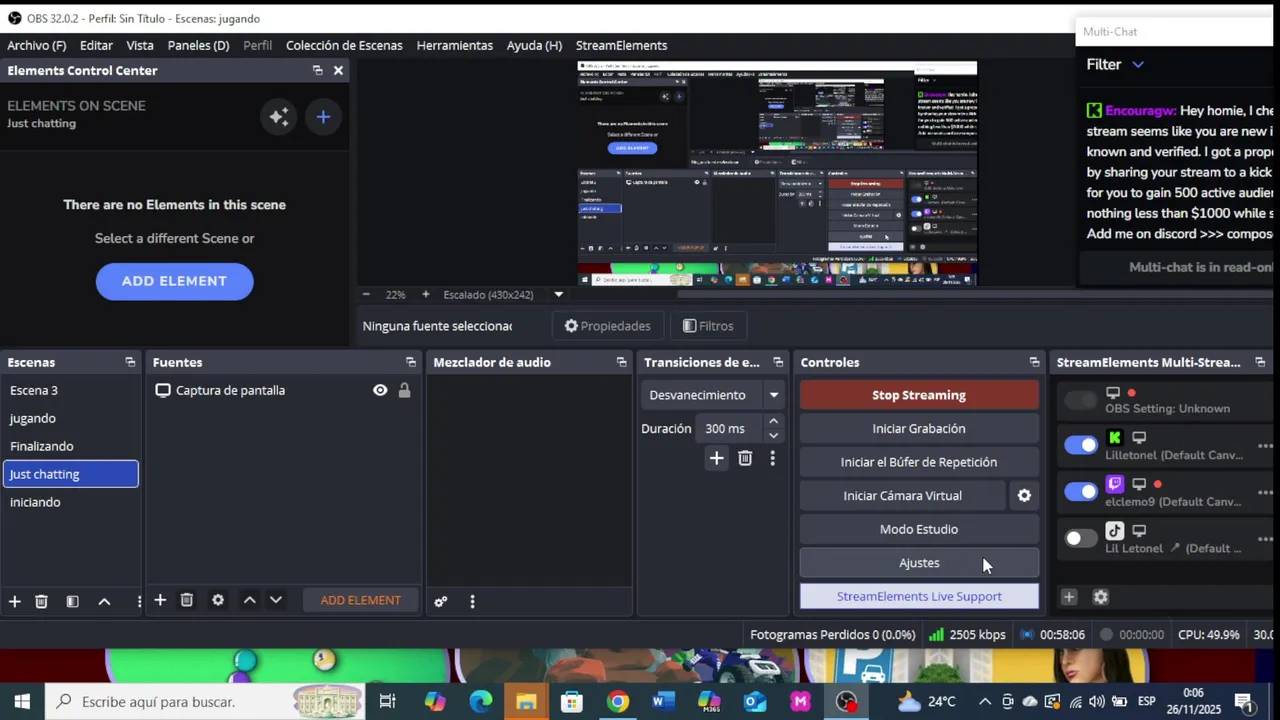This screenshot has width=1280, height=720.
Task: Move source down in the Fuentes list
Action: pos(276,600)
